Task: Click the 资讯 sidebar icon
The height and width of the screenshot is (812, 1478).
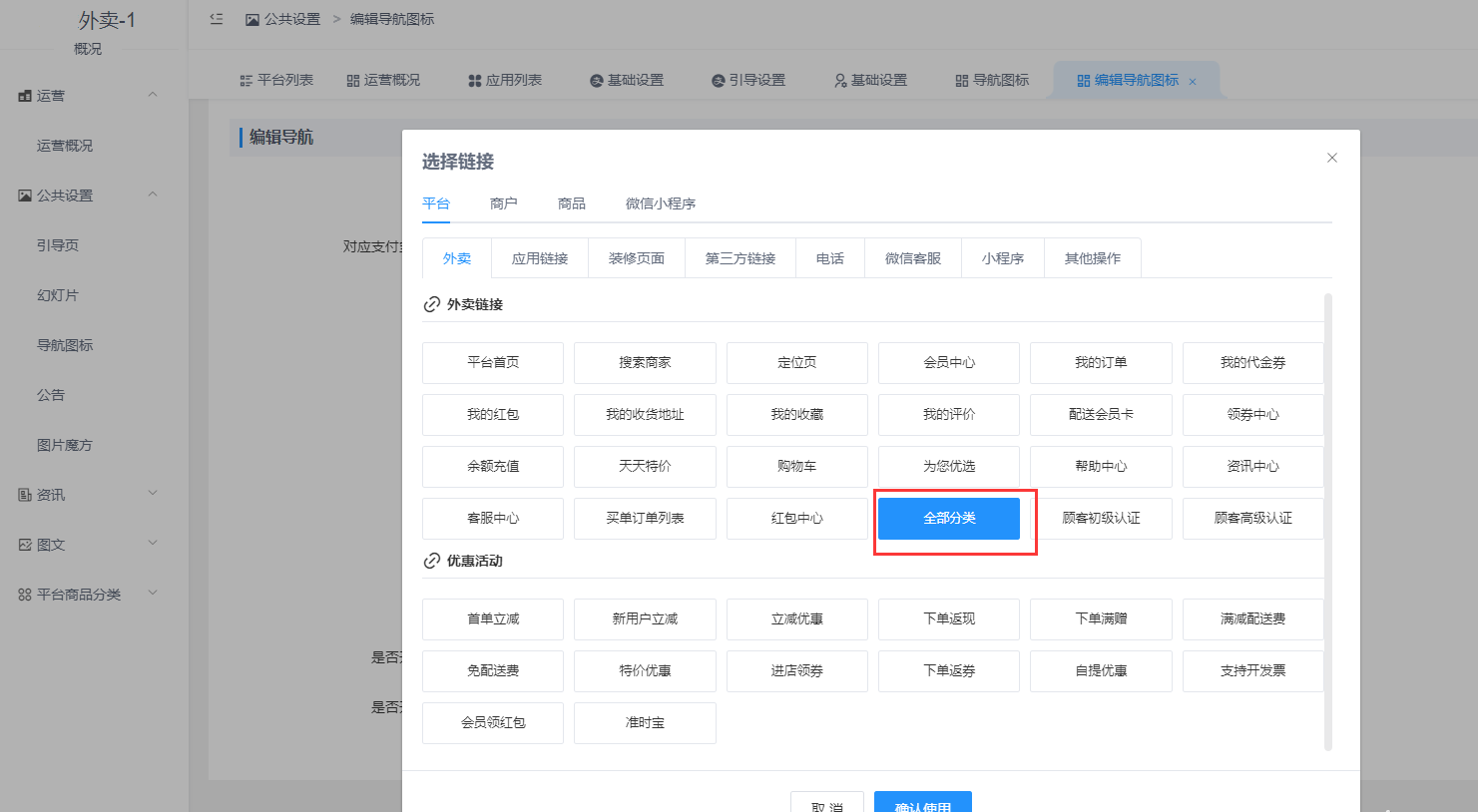Action: click(25, 495)
